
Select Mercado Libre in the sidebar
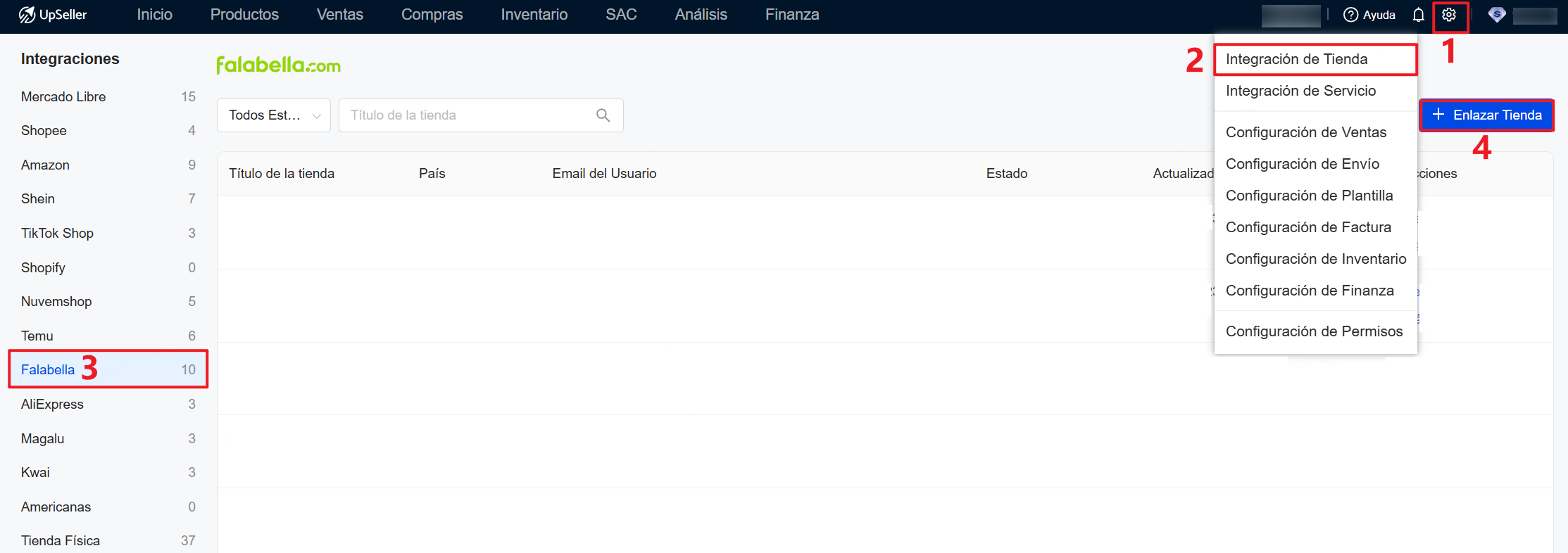coord(63,96)
